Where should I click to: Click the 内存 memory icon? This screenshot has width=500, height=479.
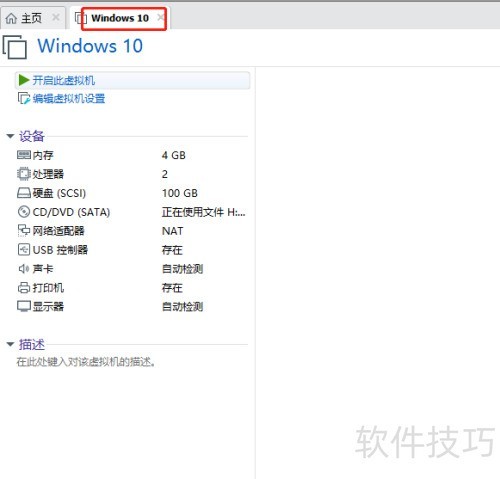[x=24, y=155]
